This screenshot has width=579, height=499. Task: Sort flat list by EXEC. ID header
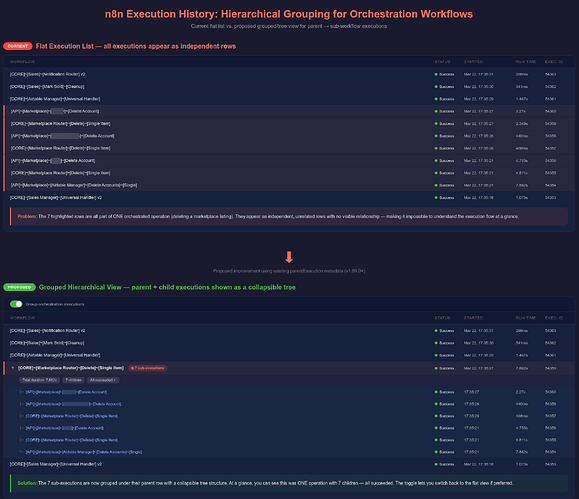point(554,62)
